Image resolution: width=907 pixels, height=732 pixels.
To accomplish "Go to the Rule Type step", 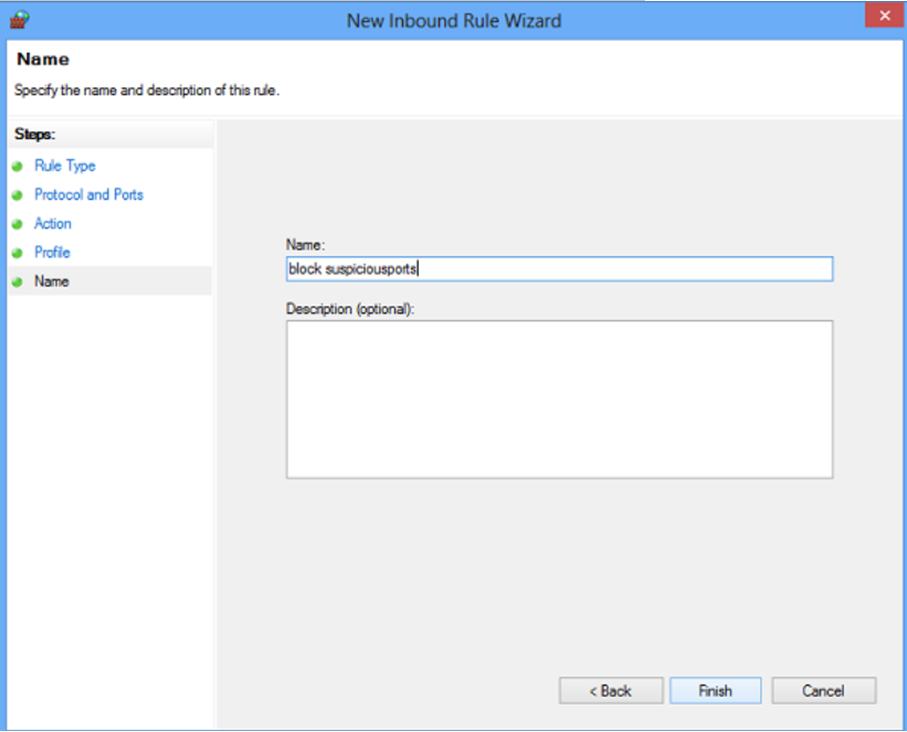I will pyautogui.click(x=65, y=165).
